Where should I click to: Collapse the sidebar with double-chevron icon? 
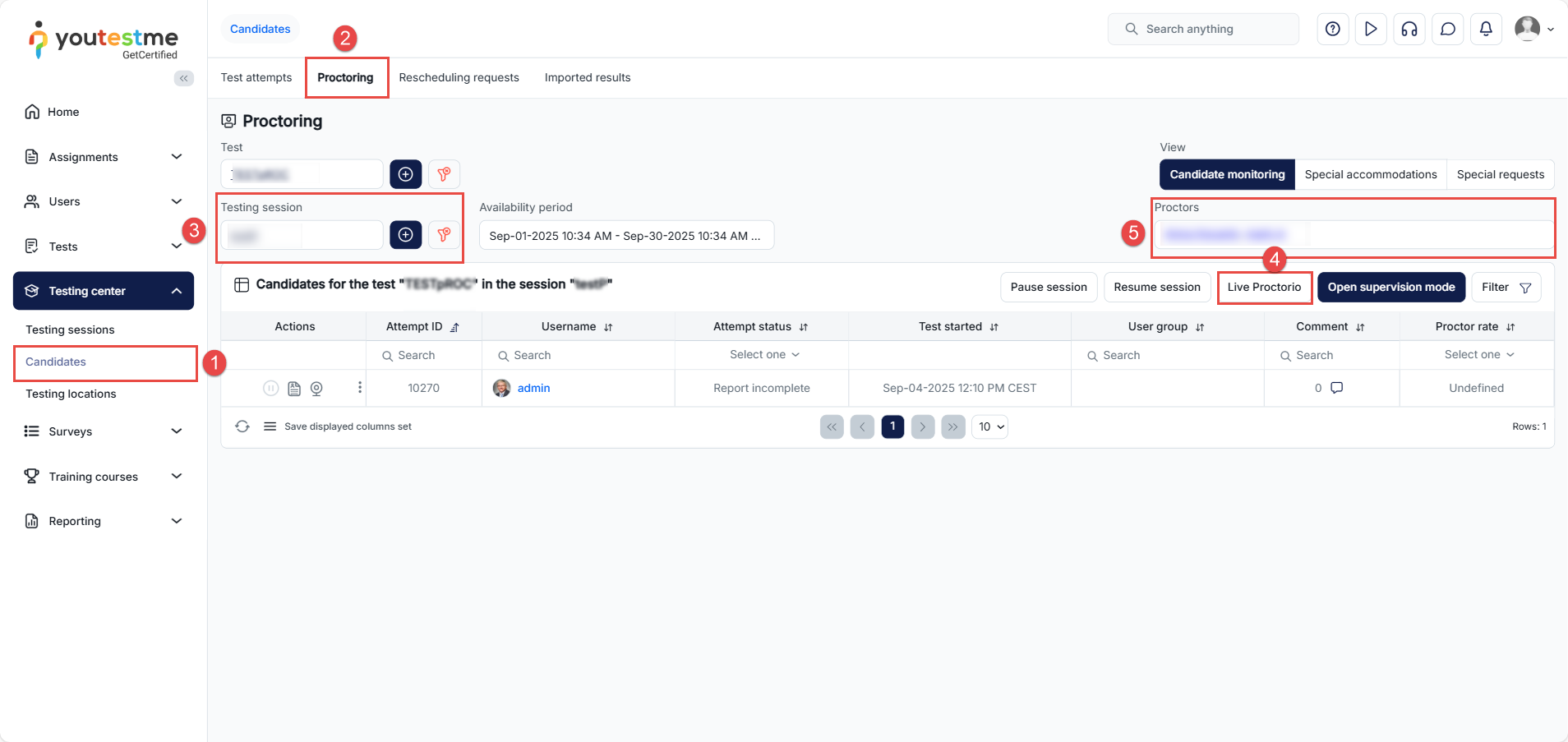coord(184,78)
